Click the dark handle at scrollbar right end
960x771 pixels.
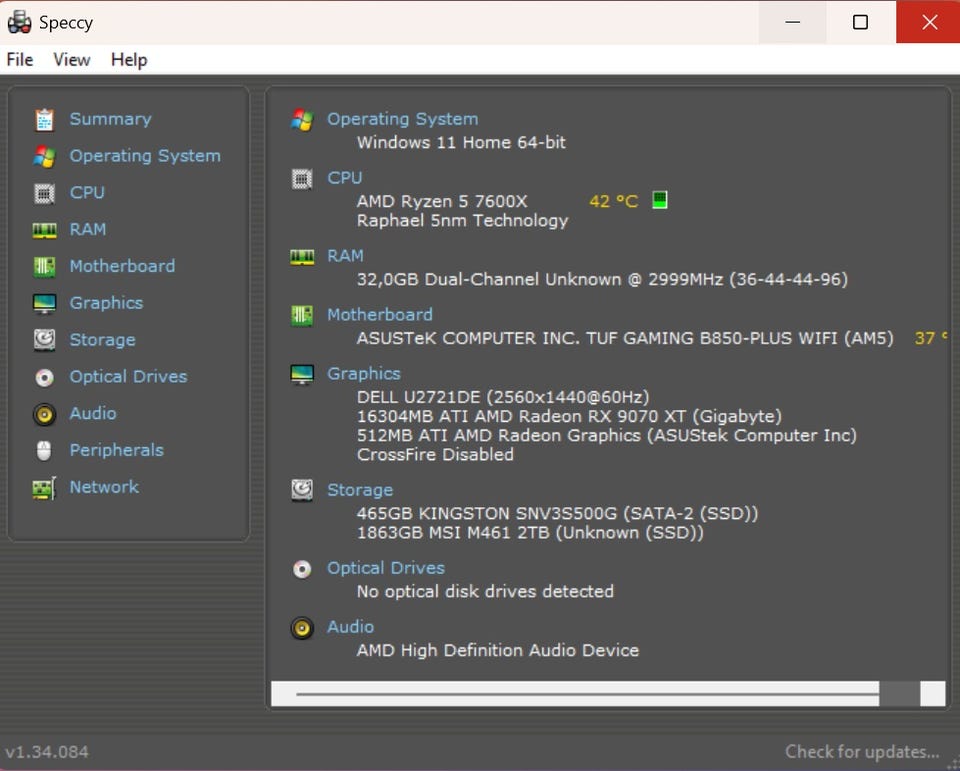[x=899, y=694]
